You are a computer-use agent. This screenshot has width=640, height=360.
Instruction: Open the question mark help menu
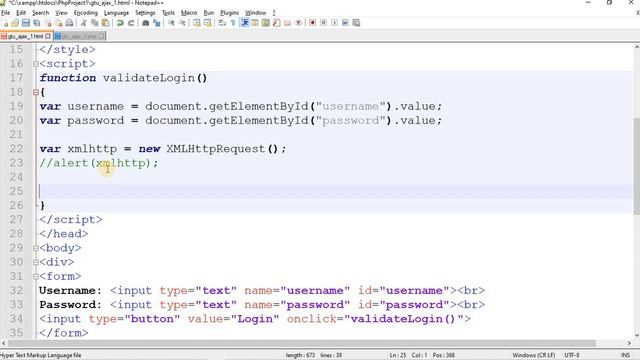tap(274, 13)
